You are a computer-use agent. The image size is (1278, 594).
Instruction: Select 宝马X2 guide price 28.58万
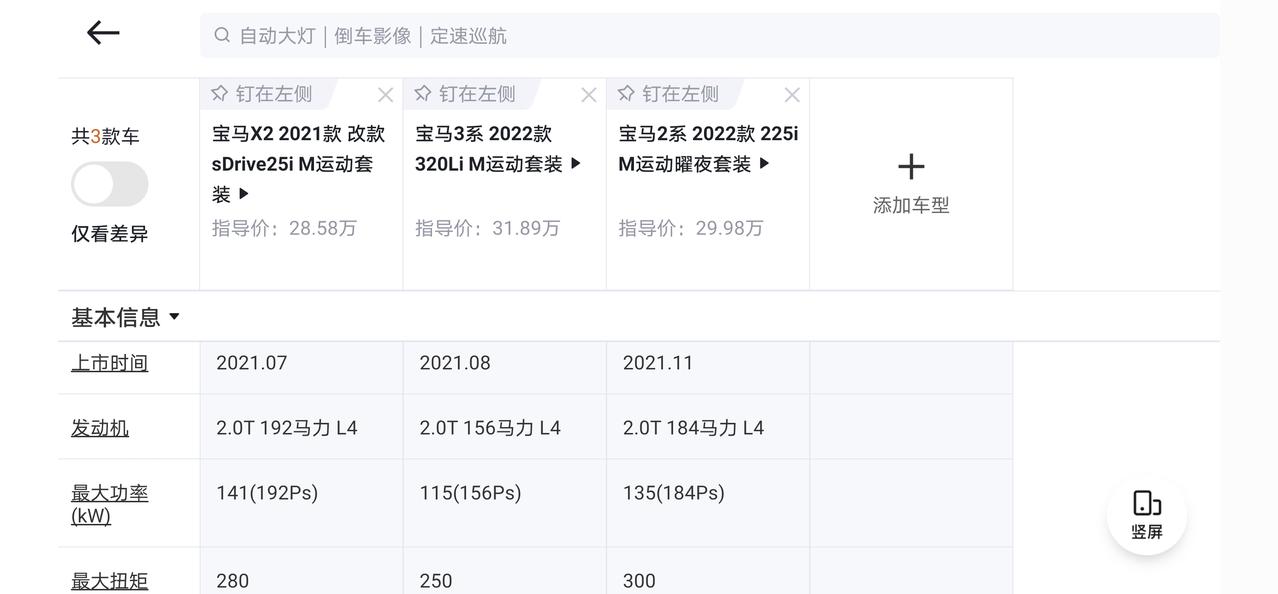pyautogui.click(x=284, y=228)
